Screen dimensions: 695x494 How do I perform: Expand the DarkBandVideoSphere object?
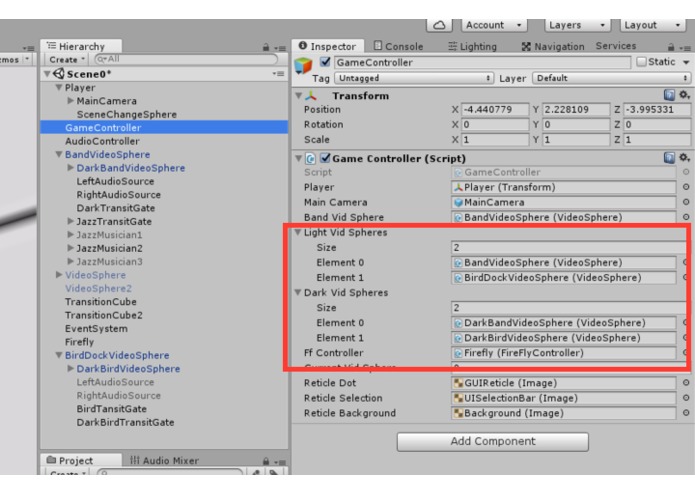[70, 167]
